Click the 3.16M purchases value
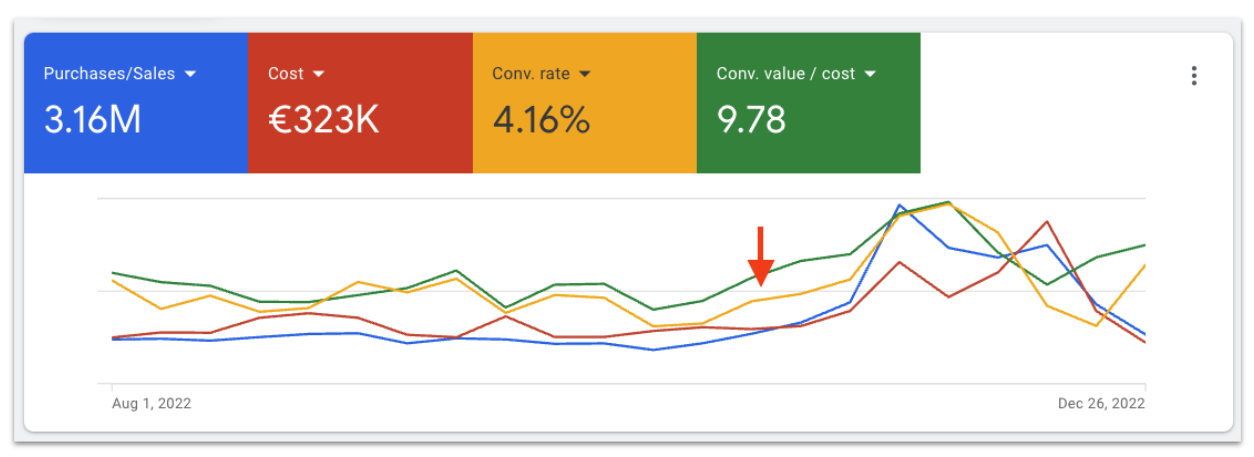The height and width of the screenshot is (457, 1254). tap(92, 120)
